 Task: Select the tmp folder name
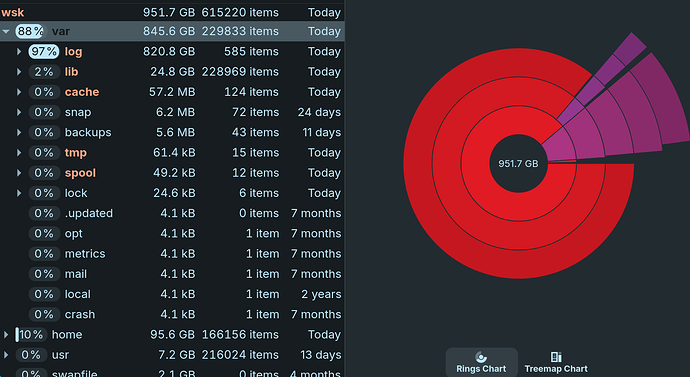pos(76,153)
